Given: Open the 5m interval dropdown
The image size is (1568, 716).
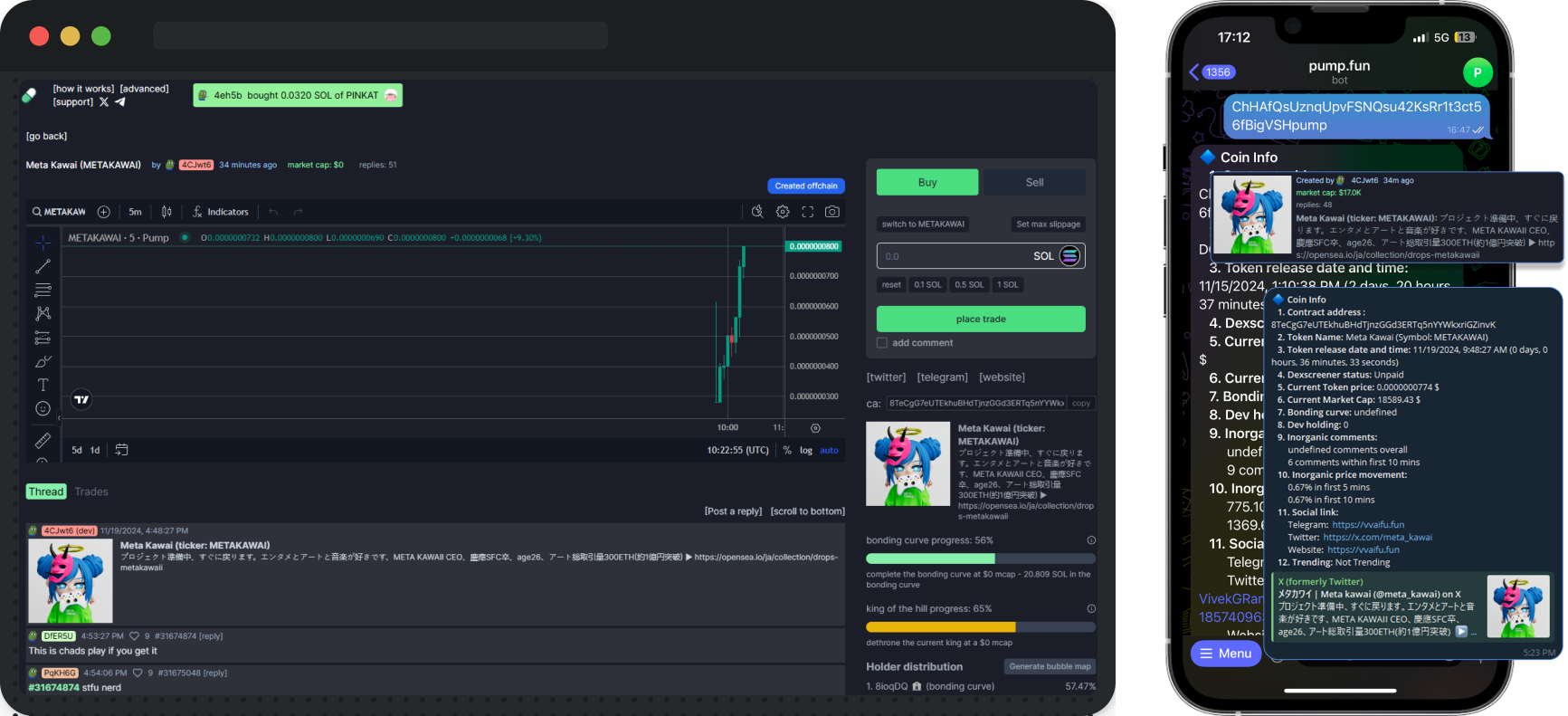Looking at the screenshot, I should pos(135,212).
